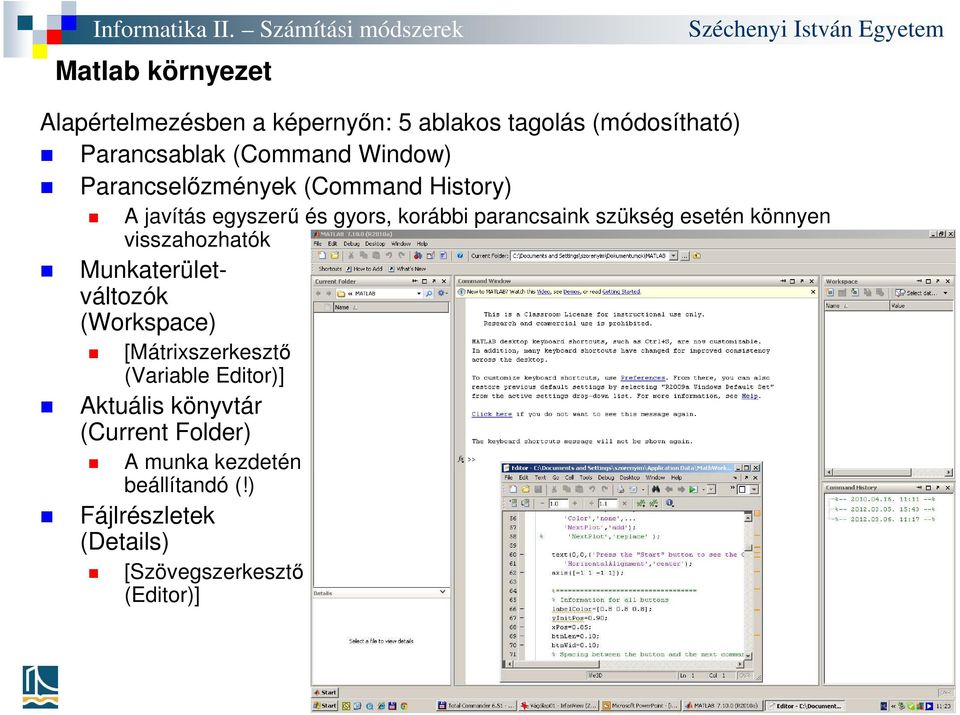Click Undo arrow in MATLAB main toolbar
The height and width of the screenshot is (715, 960).
coord(389,255)
